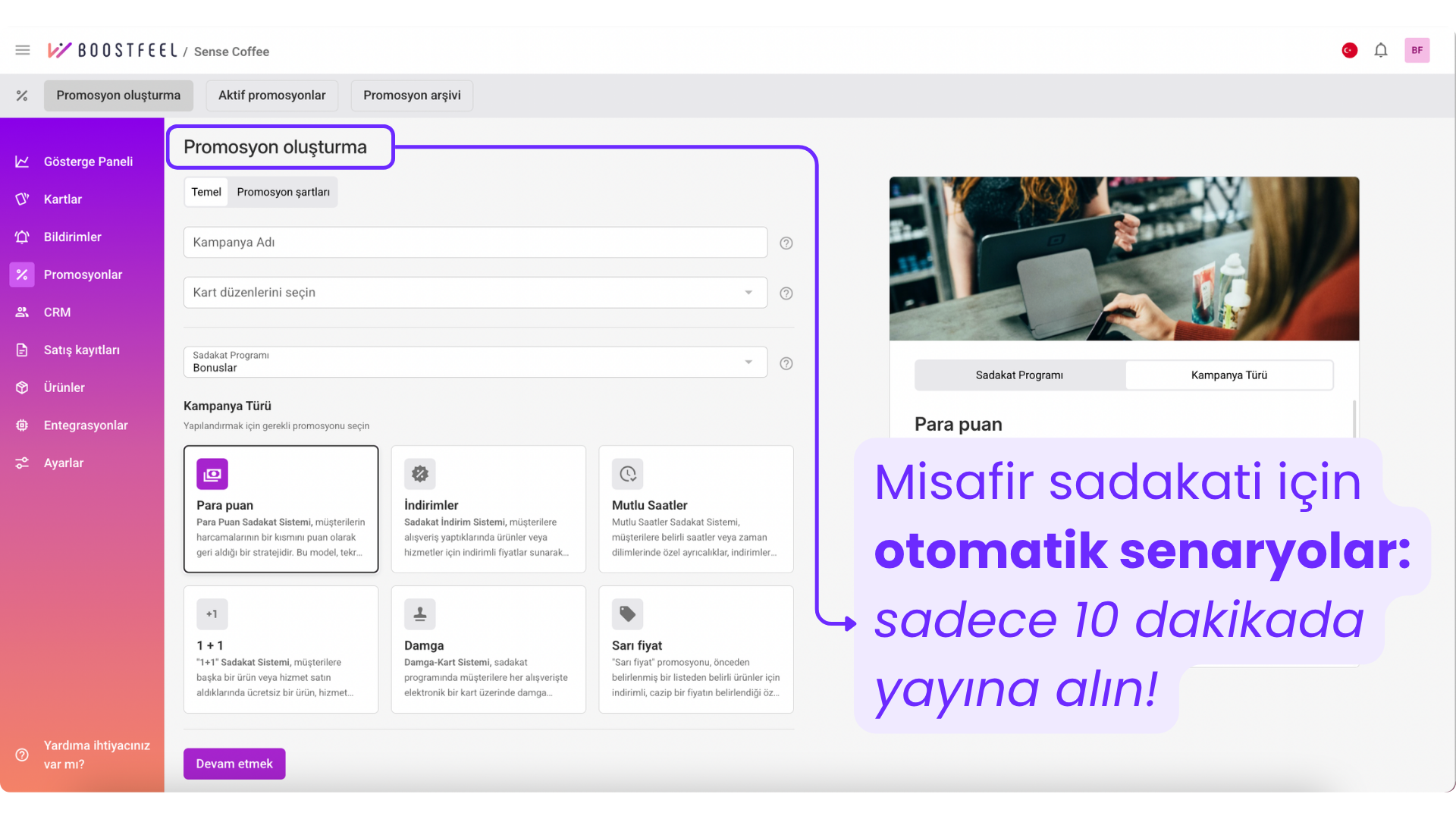The width and height of the screenshot is (1456, 819).
Task: Open the Sadakat Programı Bonuslar dropdown
Action: point(475,362)
